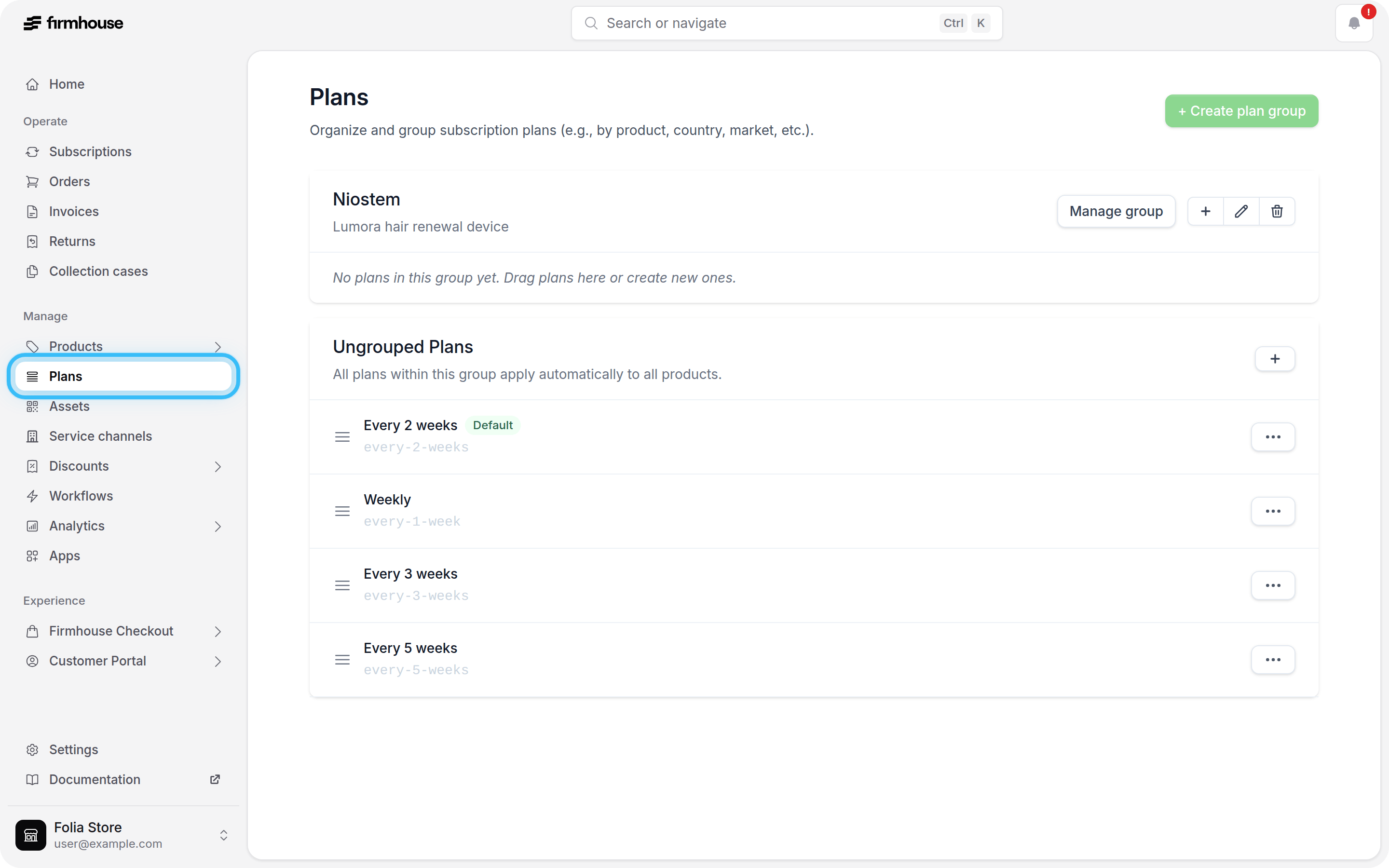Screen dimensions: 1389x868
Task: Click the every-5-weeks slug text
Action: click(x=416, y=670)
